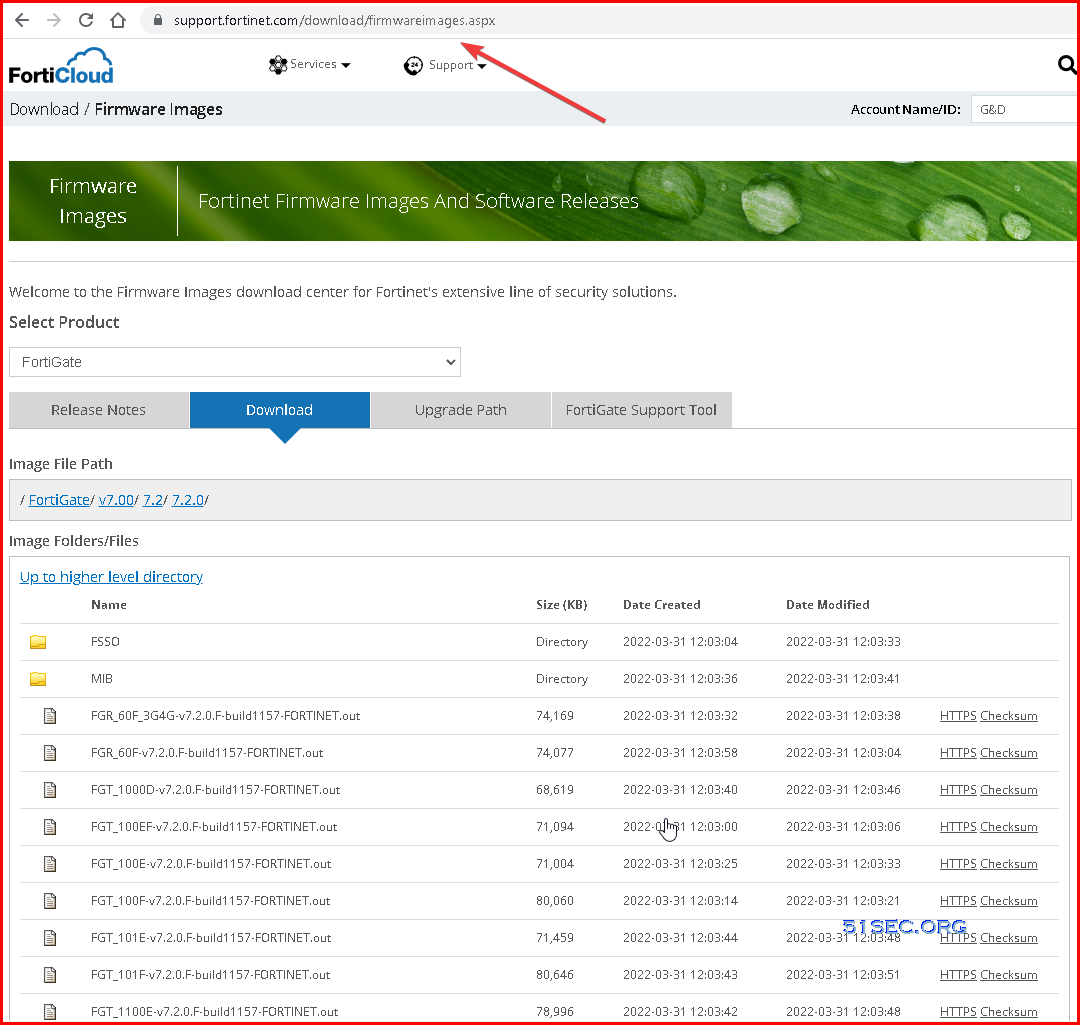Viewport: 1080px width, 1025px height.
Task: Click Checksum link for FGT_100EF firmware
Action: 1008,827
